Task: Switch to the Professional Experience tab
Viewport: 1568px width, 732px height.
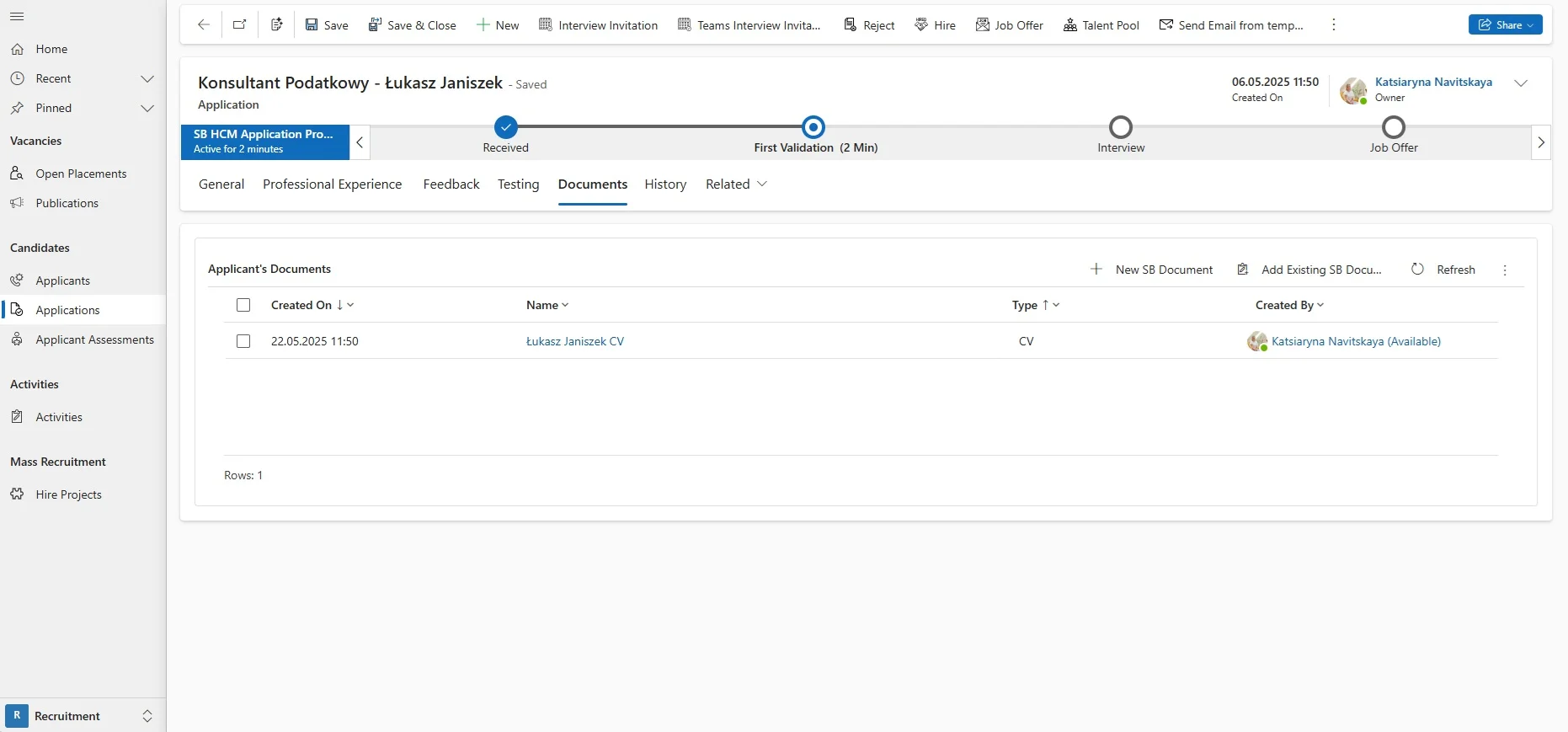Action: pyautogui.click(x=332, y=184)
